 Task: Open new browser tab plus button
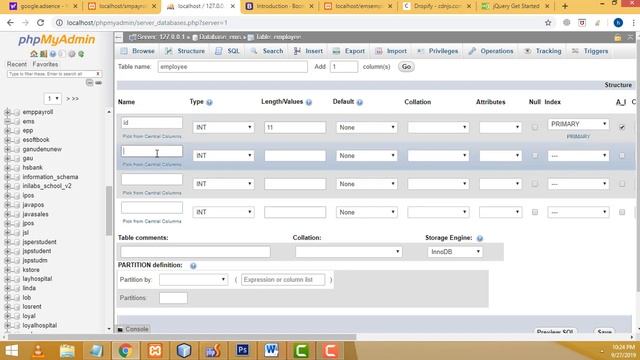(565, 6)
